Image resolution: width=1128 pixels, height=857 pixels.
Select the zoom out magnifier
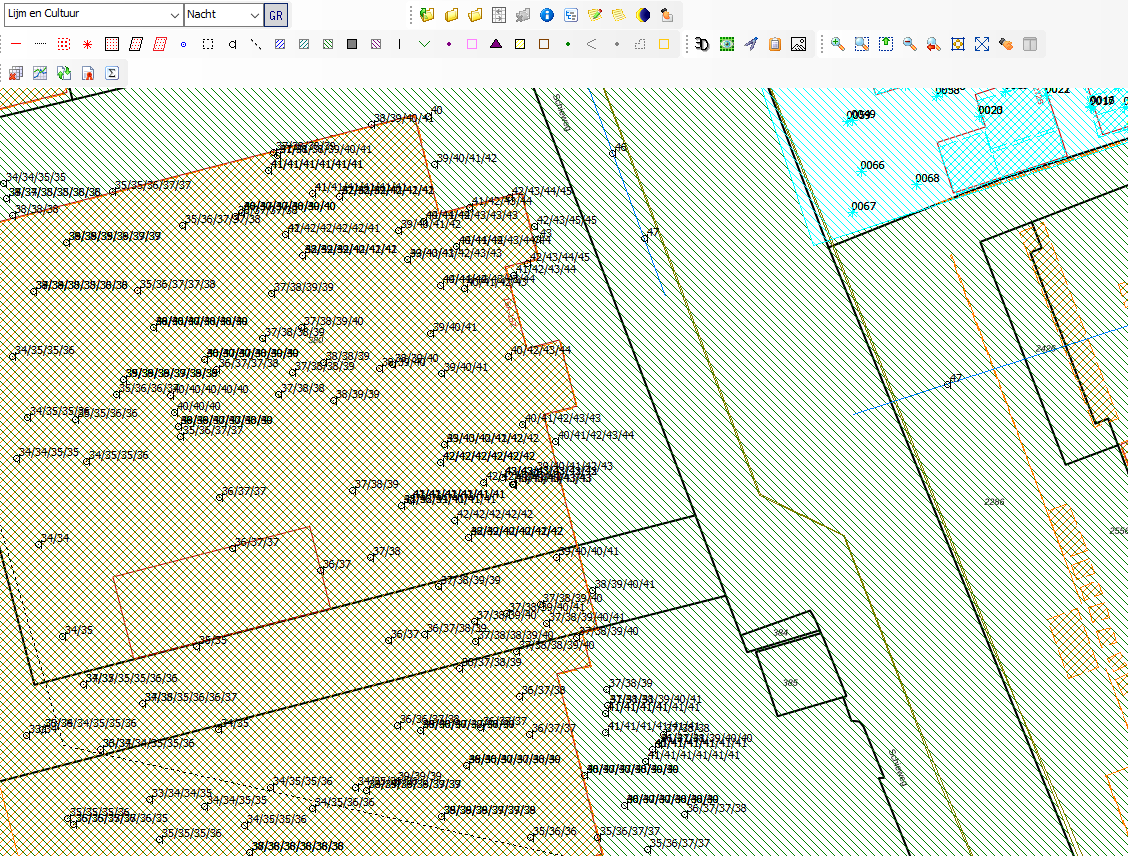910,44
